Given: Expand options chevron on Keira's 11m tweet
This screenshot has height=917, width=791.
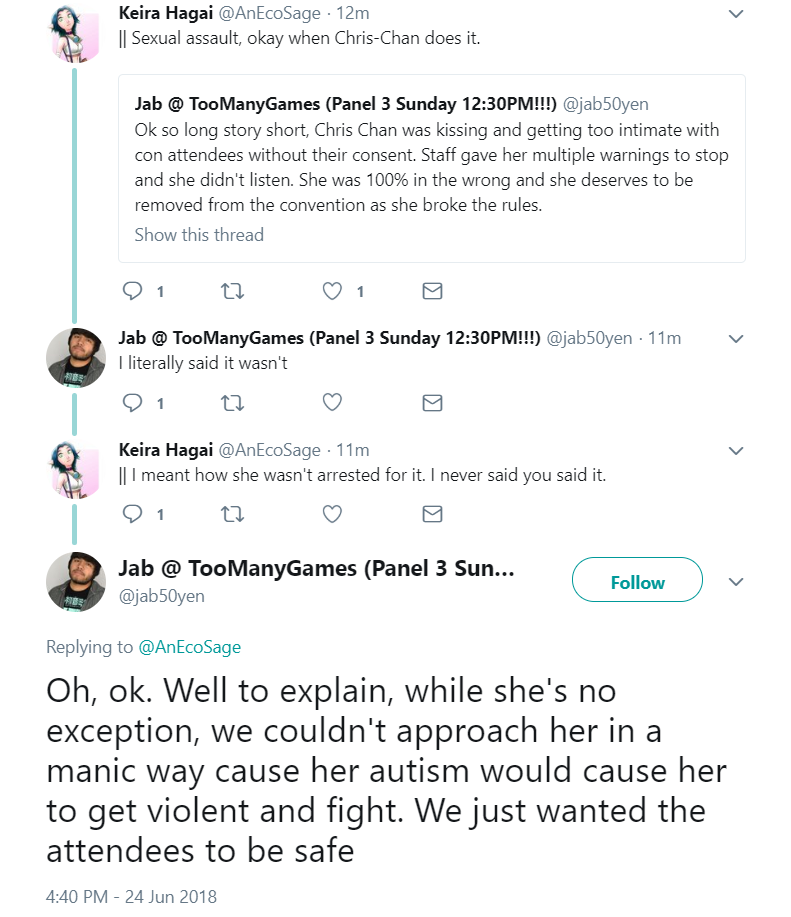Looking at the screenshot, I should pos(736,450).
